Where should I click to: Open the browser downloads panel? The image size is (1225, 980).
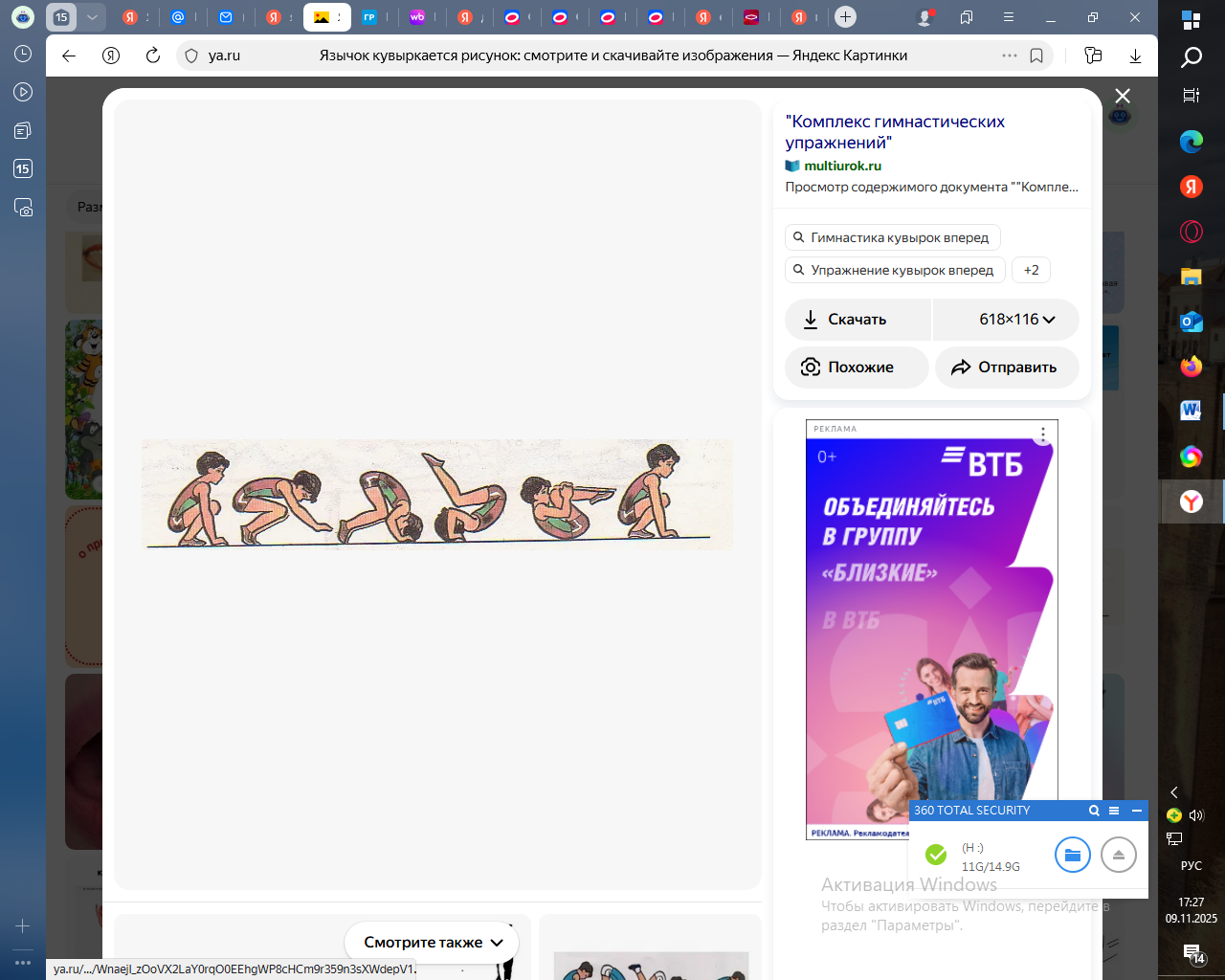1135,56
